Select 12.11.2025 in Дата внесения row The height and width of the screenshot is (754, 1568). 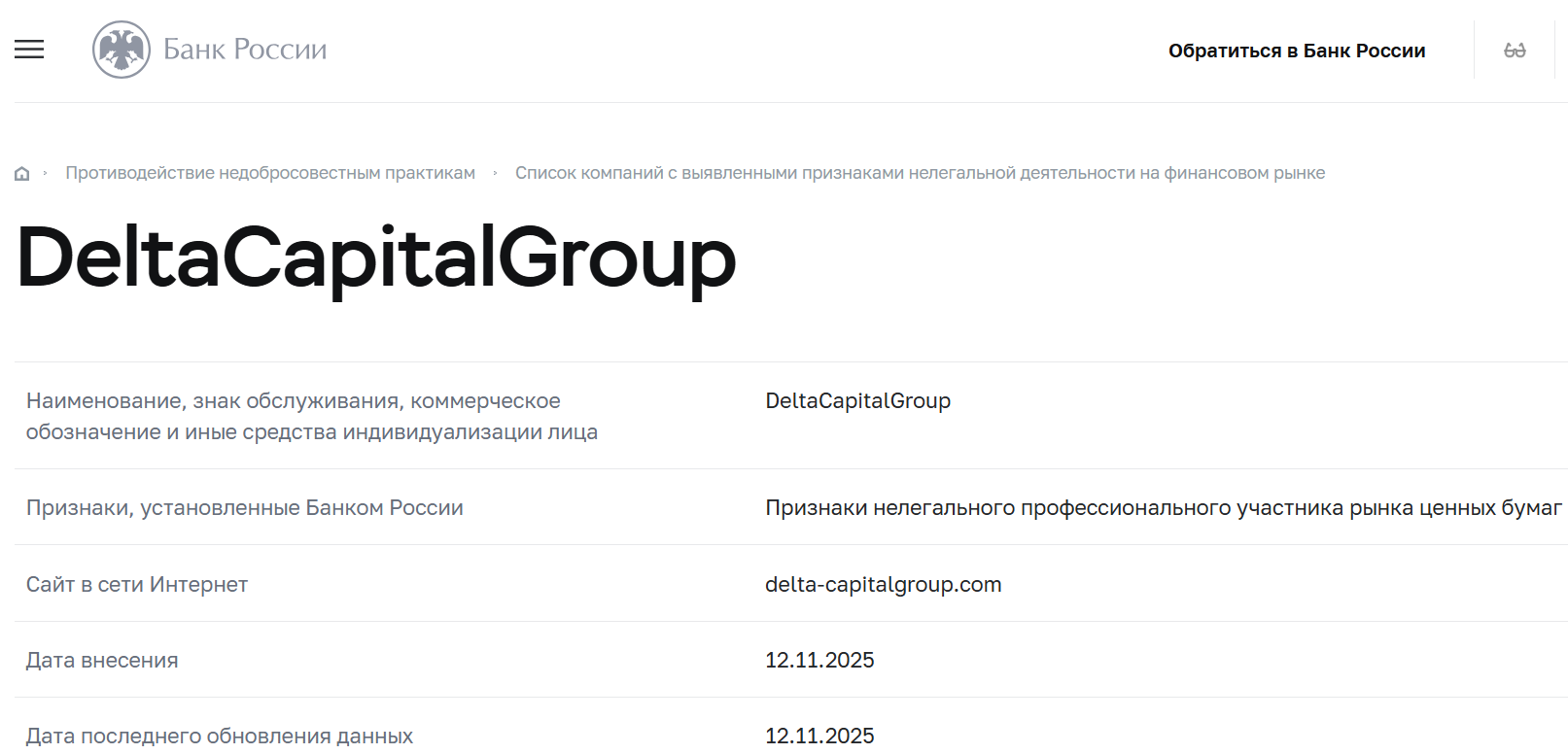pyautogui.click(x=819, y=660)
